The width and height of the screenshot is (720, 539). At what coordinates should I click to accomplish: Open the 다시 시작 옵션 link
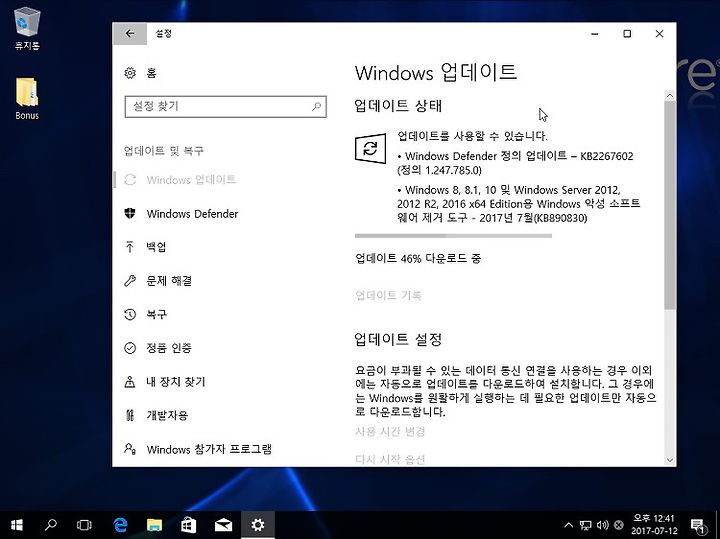tap(390, 459)
